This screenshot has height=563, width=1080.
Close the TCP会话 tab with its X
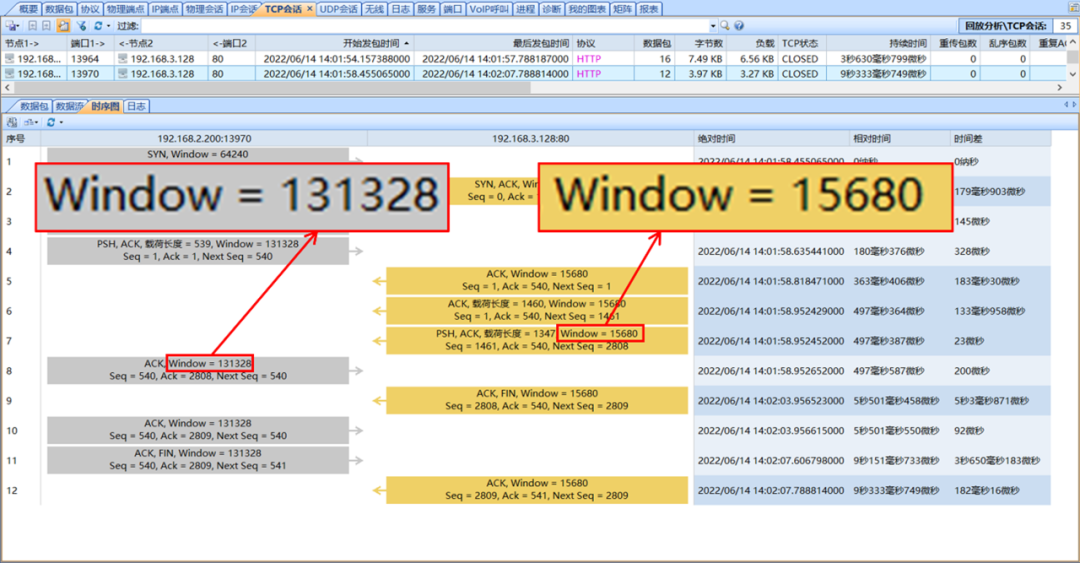pyautogui.click(x=309, y=9)
